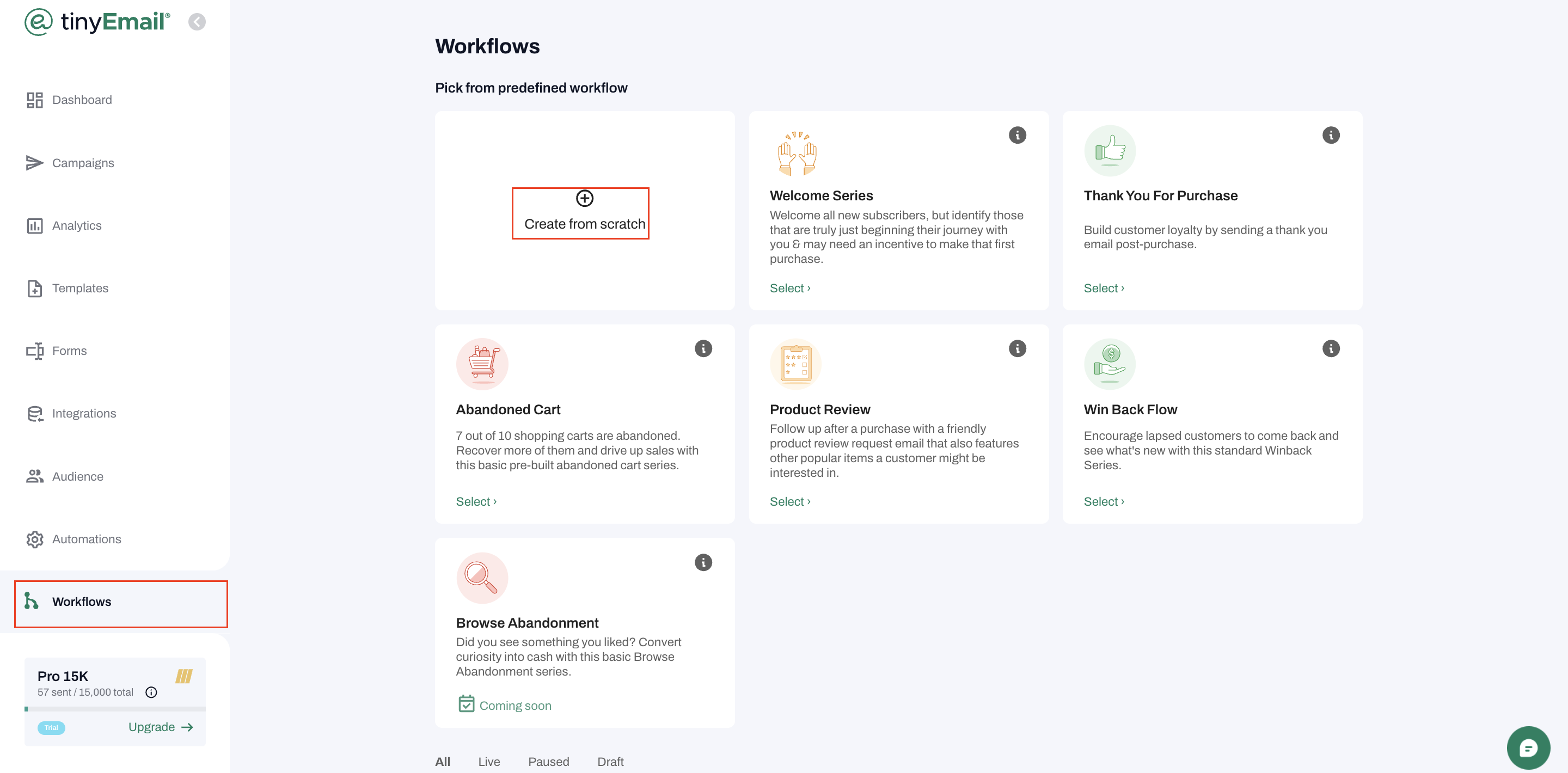Click the Trial badge

[51, 727]
